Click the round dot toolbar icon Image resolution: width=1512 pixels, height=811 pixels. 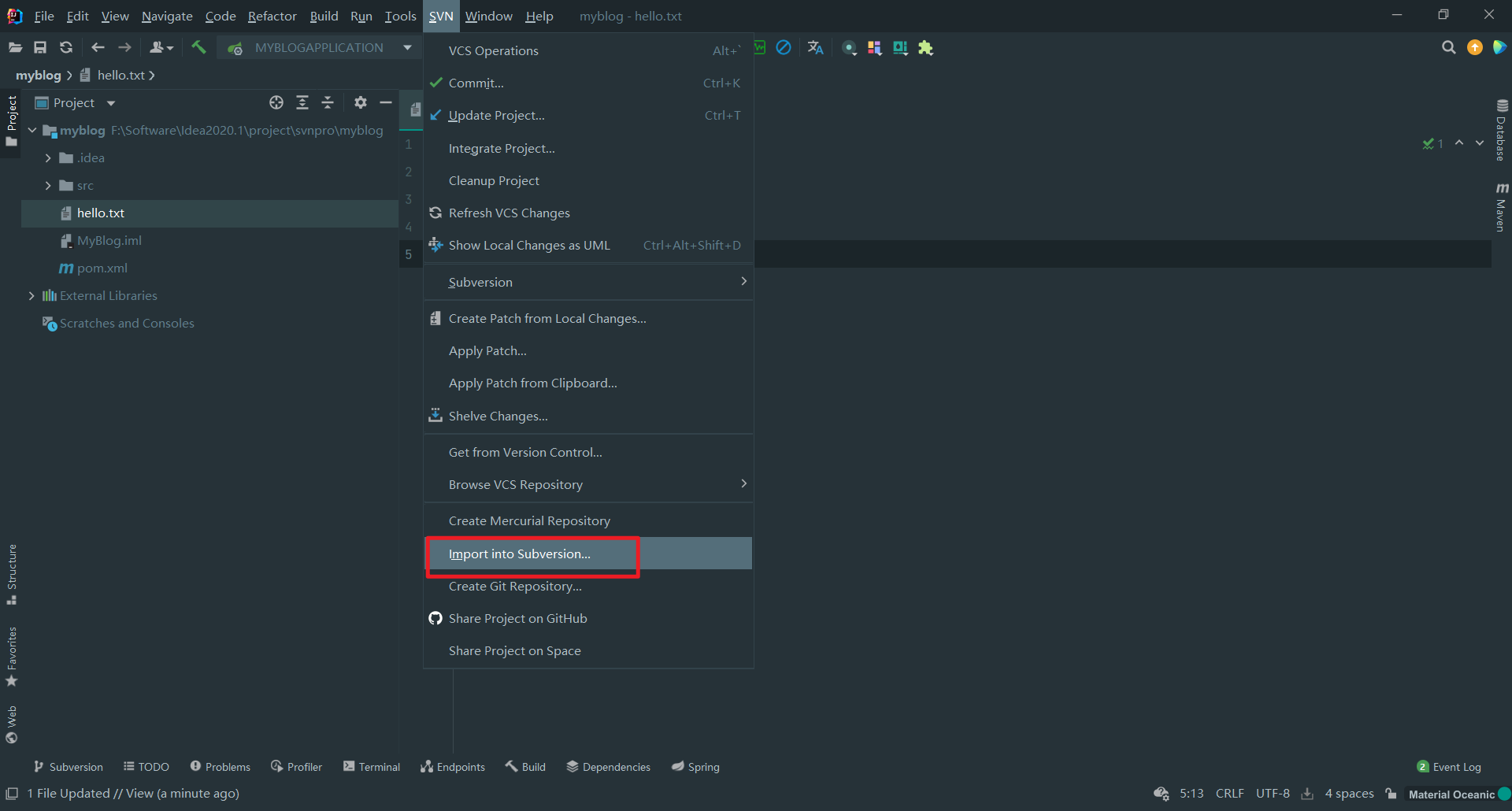click(x=849, y=48)
